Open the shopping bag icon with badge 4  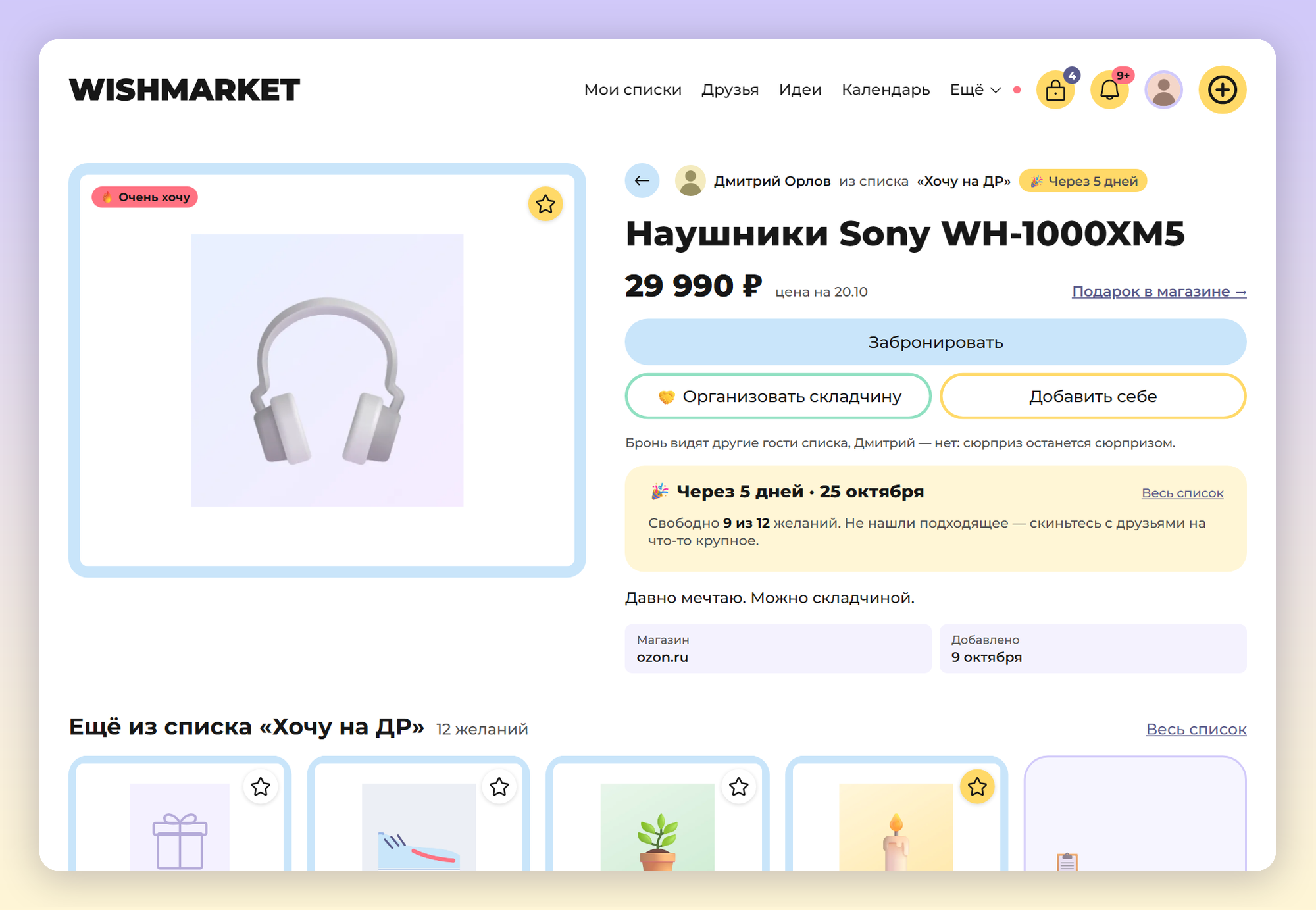1055,89
